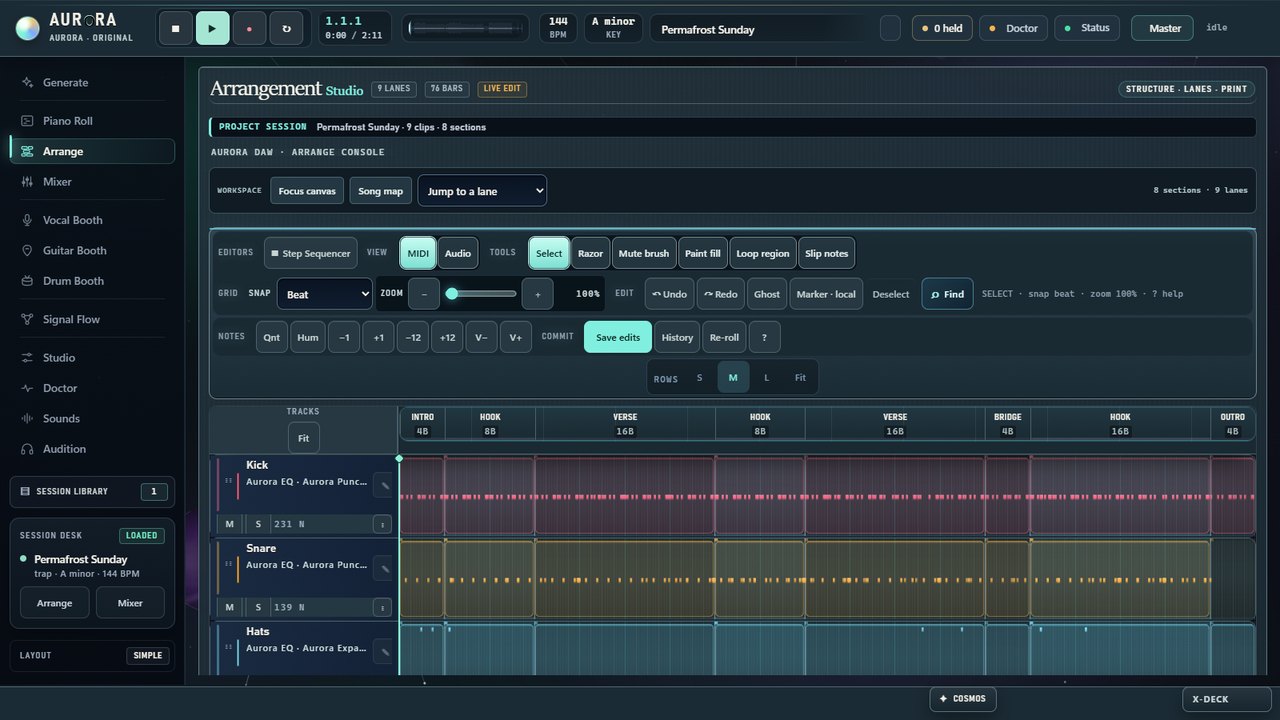Arm recording with the red record button
The image size is (1280, 720).
coord(249,28)
